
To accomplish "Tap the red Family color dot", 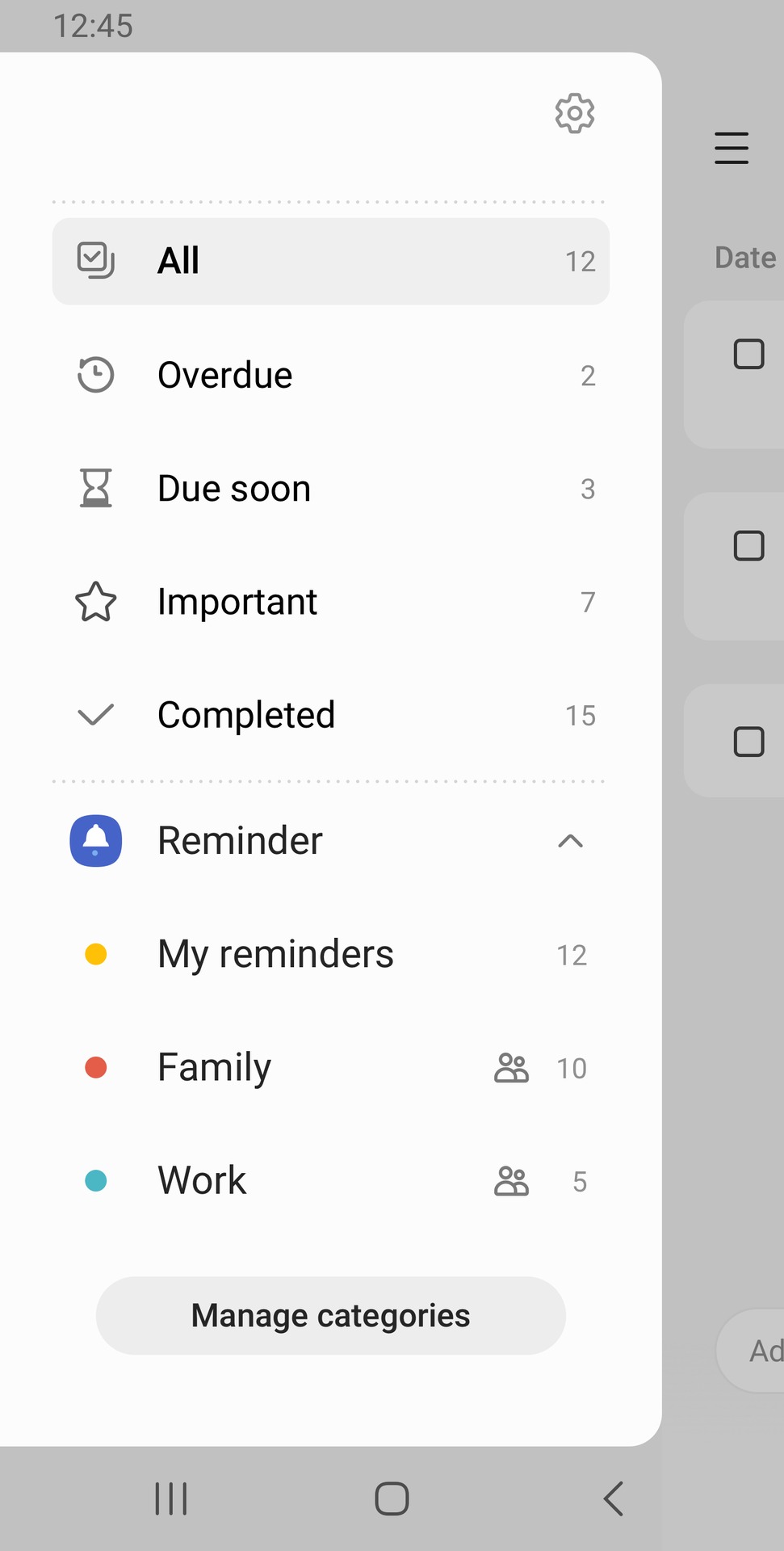I will click(96, 1068).
